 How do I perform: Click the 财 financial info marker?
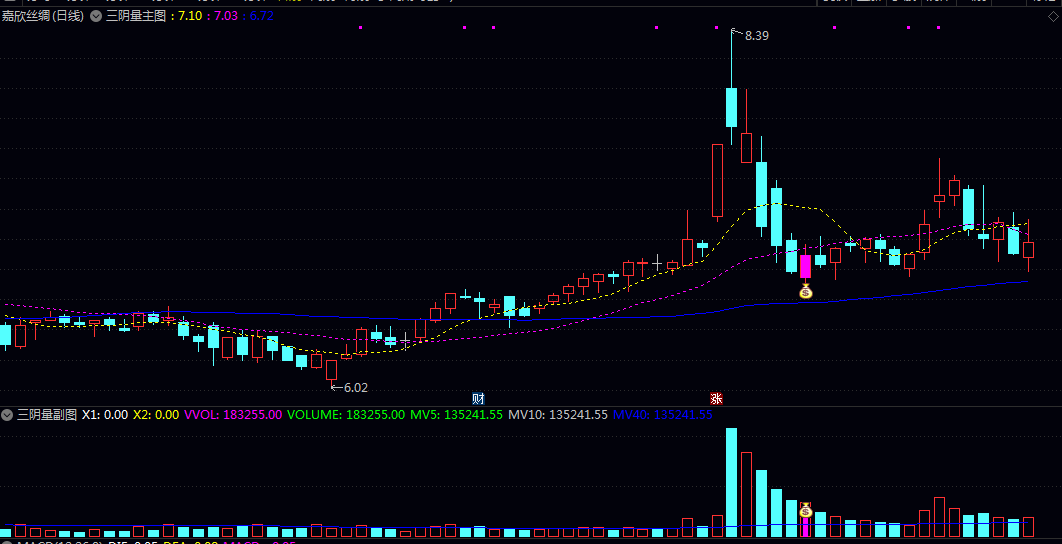478,398
